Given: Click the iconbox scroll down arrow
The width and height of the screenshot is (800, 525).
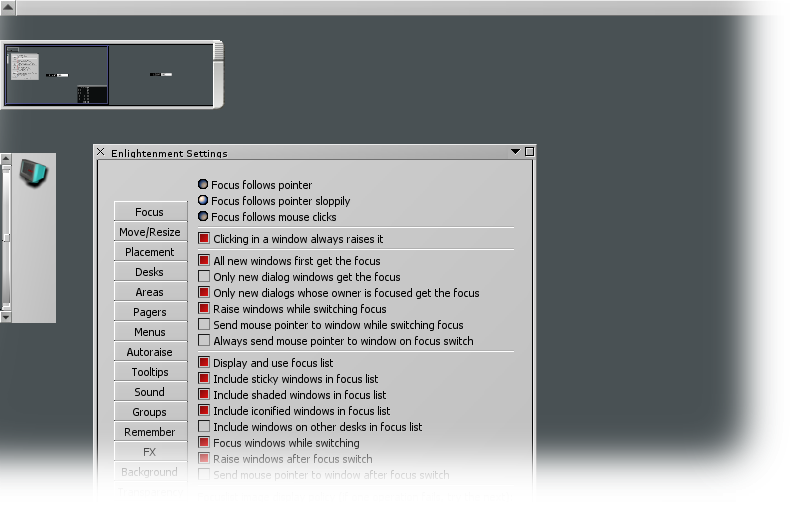Looking at the screenshot, I should [x=6, y=317].
